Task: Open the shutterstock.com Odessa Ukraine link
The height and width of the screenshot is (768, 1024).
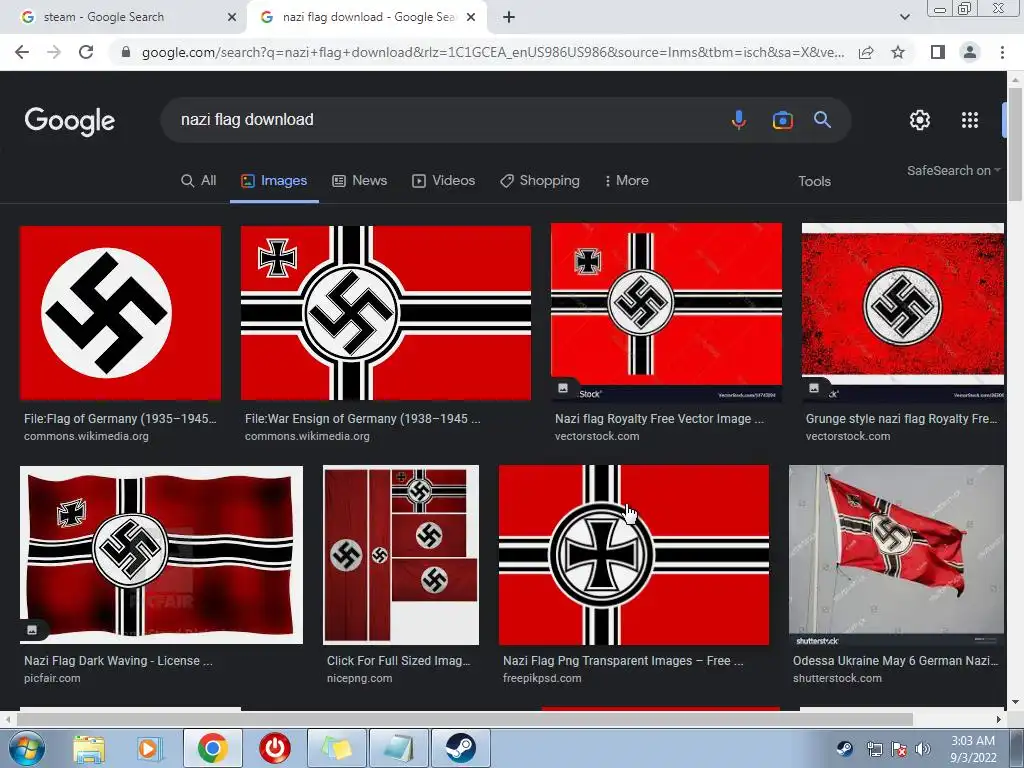Action: [x=895, y=660]
